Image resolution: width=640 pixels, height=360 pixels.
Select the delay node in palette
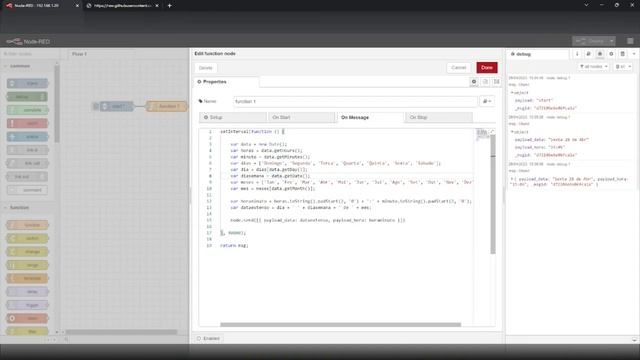27,291
